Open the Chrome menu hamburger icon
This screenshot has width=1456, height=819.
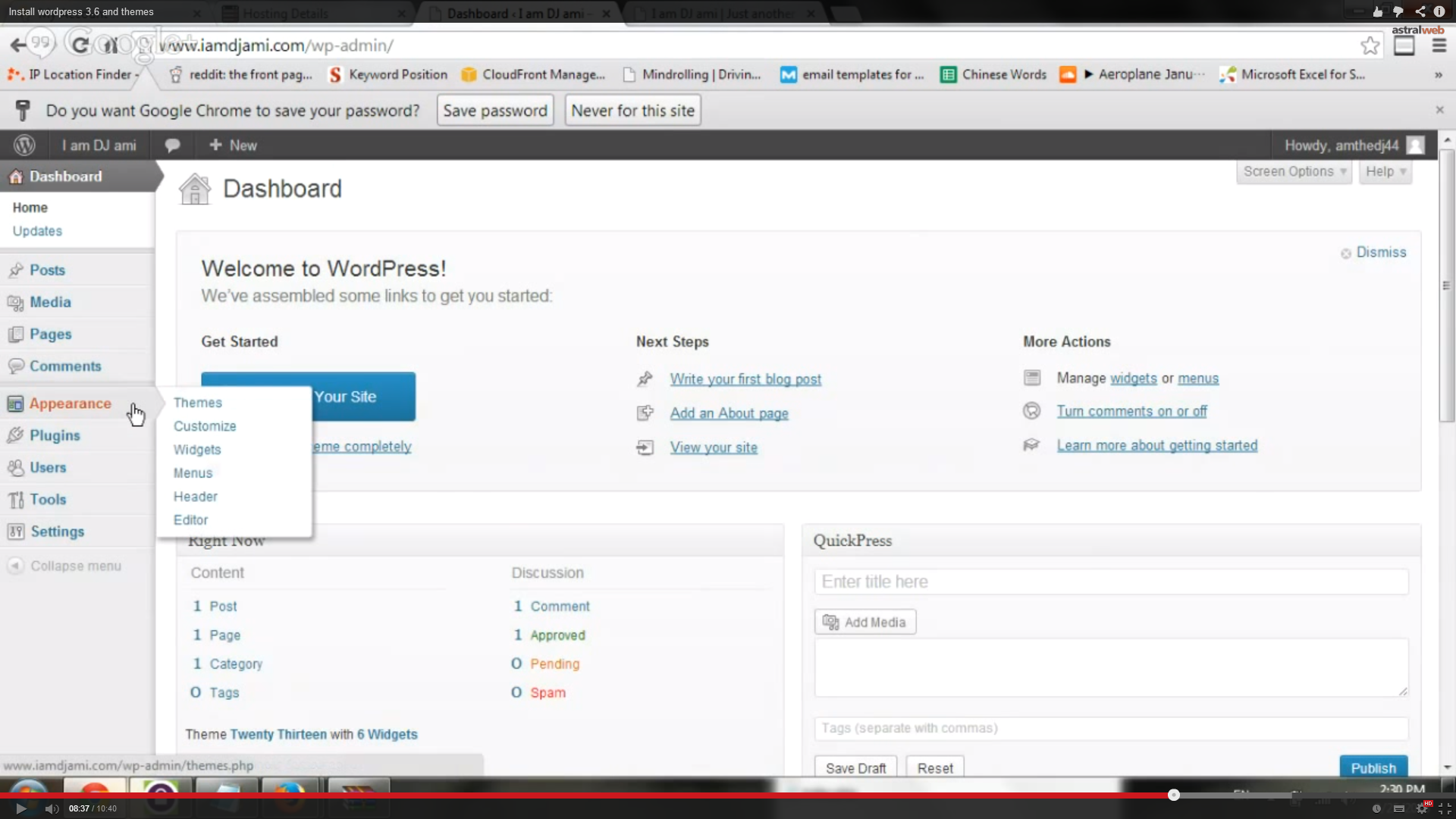[x=1439, y=45]
